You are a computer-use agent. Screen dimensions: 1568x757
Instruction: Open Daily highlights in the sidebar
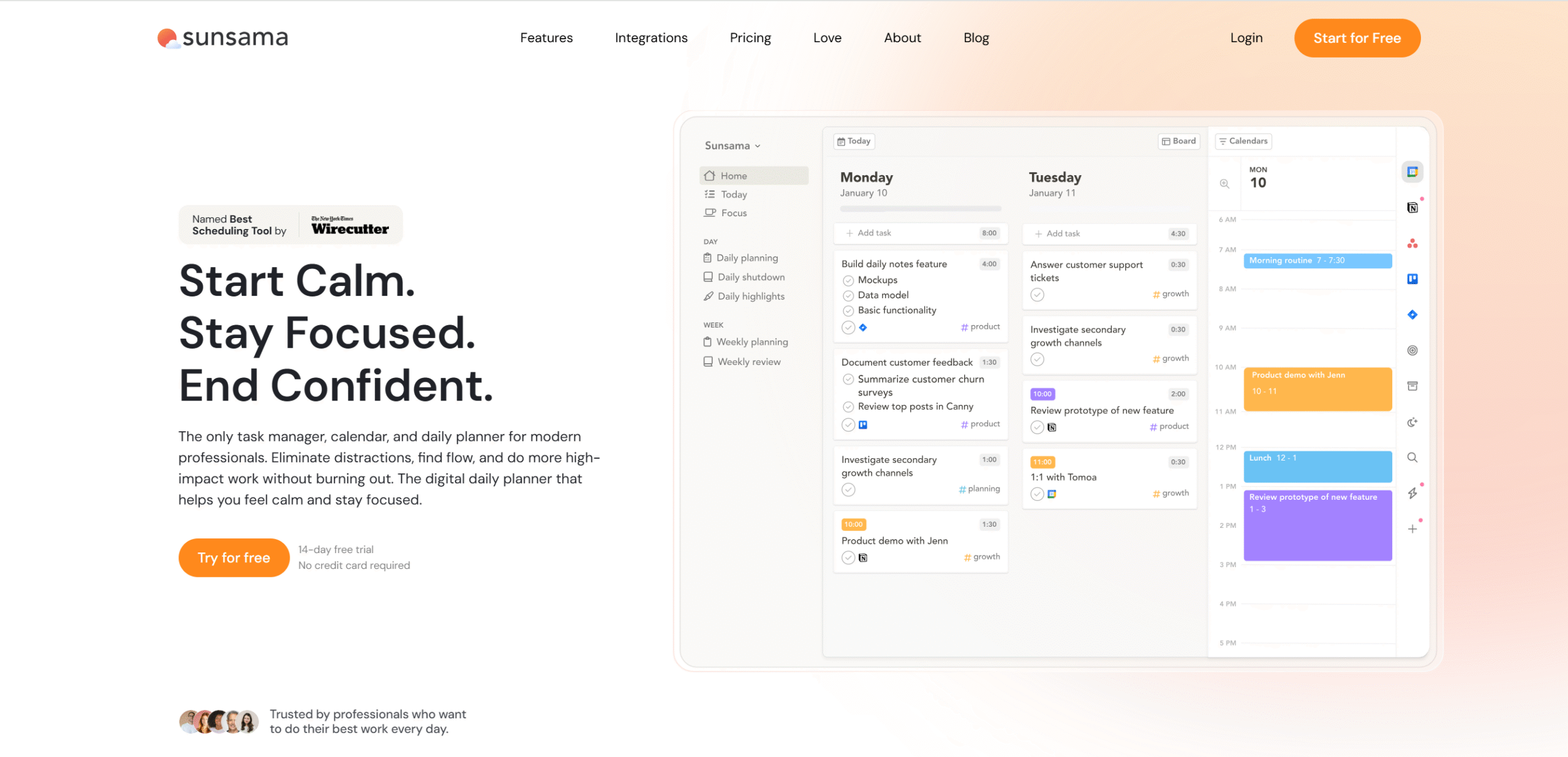click(x=744, y=296)
